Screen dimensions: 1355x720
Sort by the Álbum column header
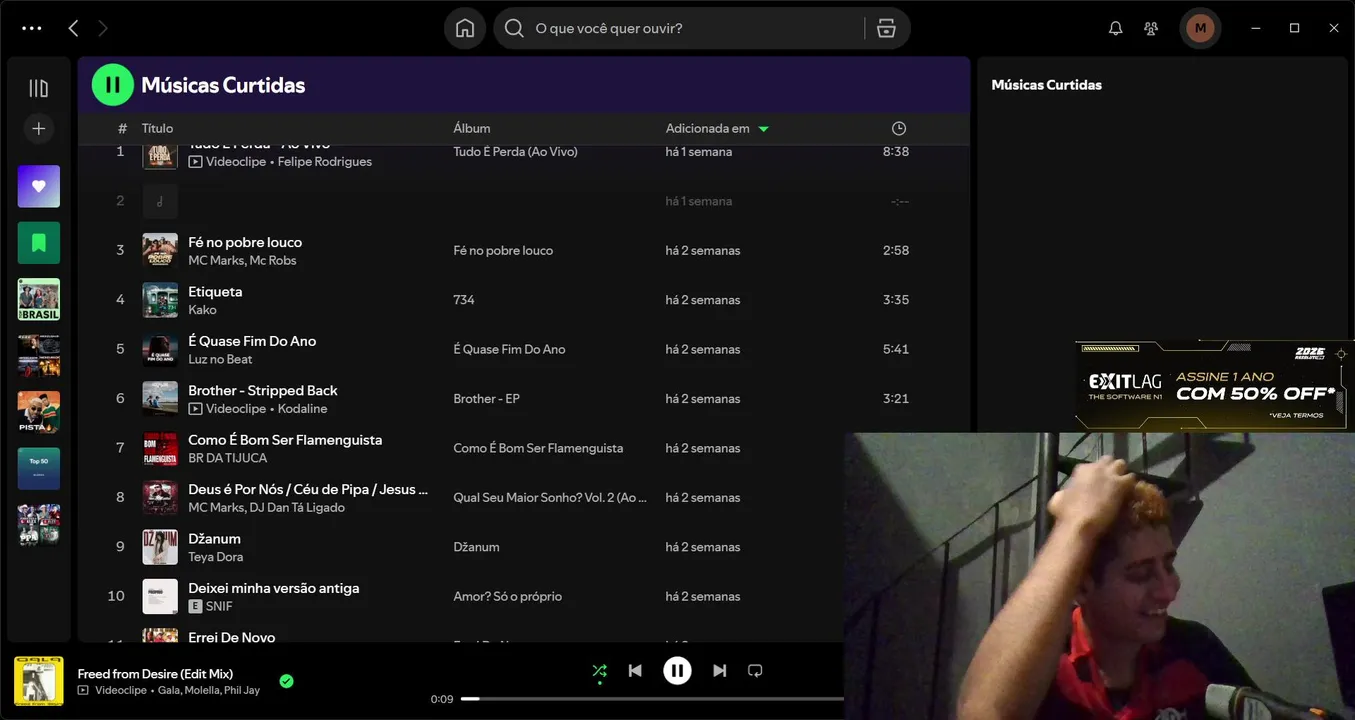pyautogui.click(x=472, y=128)
